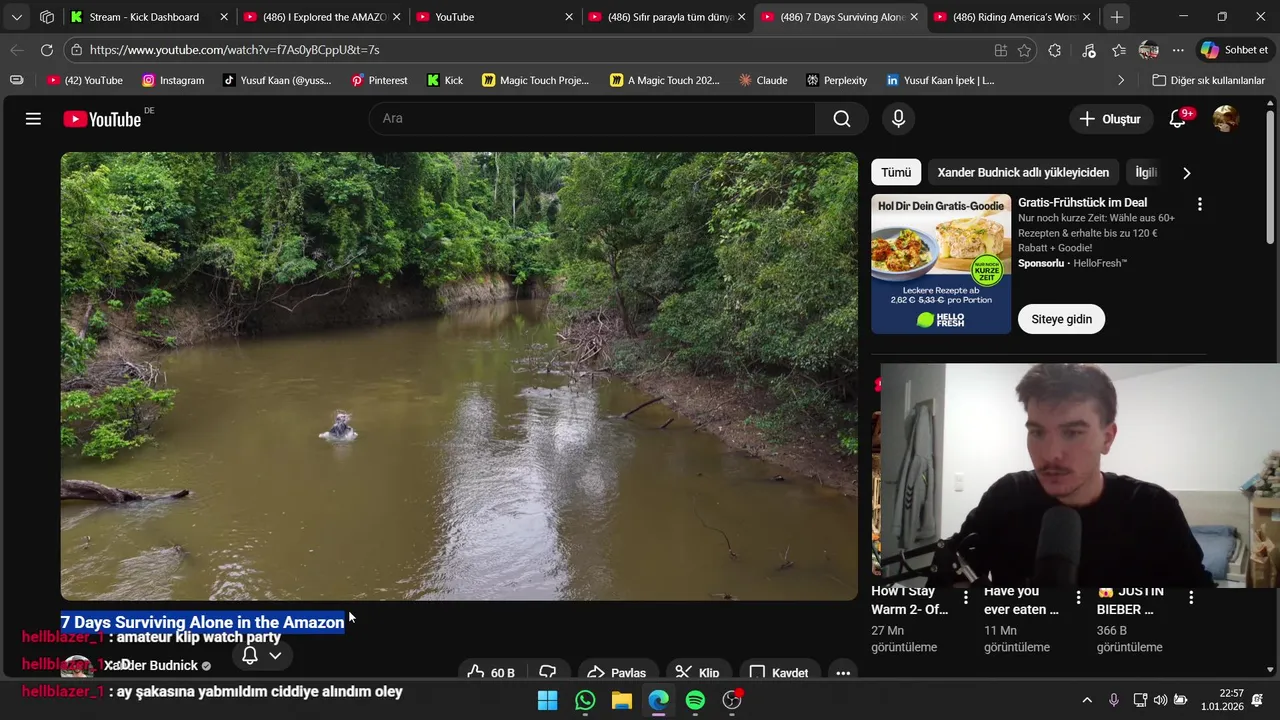Screen dimensions: 1280x720
Task: View site information lock icon
Action: point(76,50)
